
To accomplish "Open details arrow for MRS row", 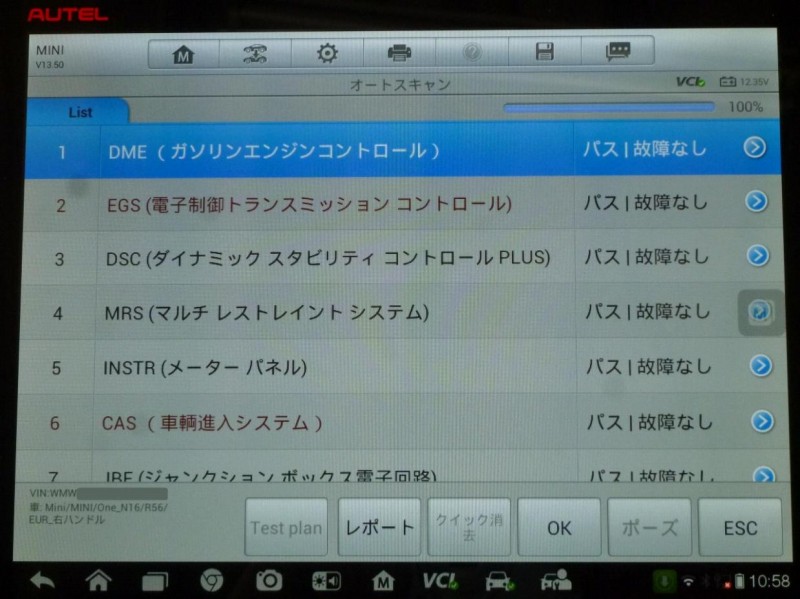I will click(x=760, y=311).
